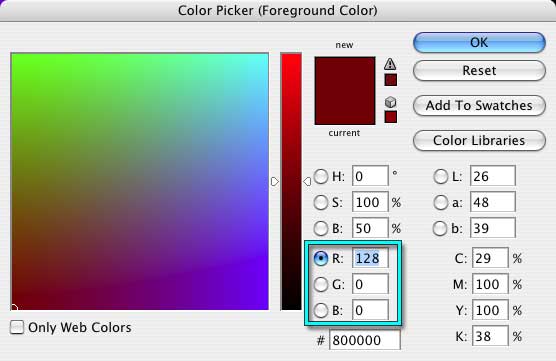
Task: Click the L field showing 26
Action: pyautogui.click(x=493, y=176)
